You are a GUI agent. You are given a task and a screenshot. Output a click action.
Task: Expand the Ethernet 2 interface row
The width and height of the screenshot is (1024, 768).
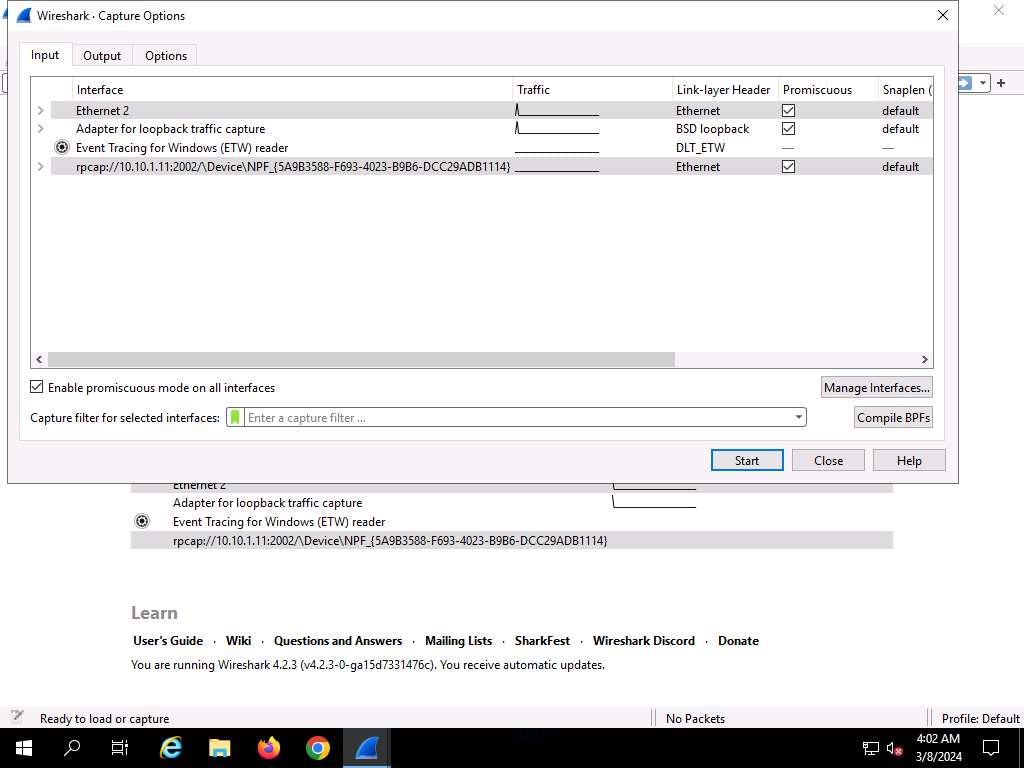(40, 111)
